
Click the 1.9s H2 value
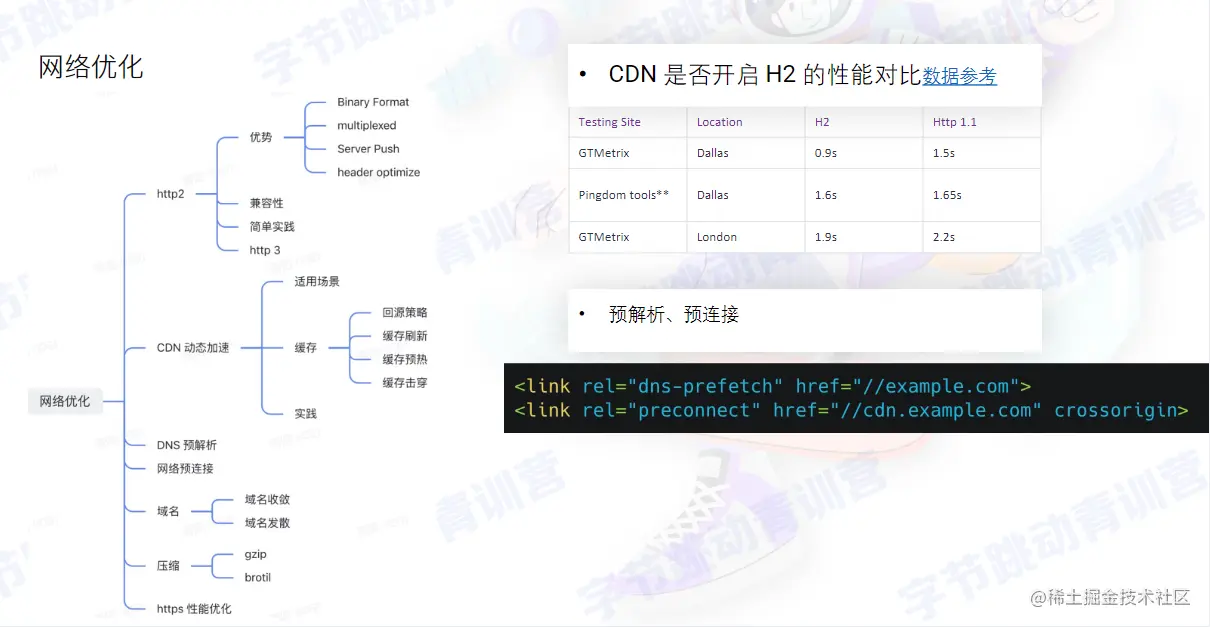tap(826, 237)
